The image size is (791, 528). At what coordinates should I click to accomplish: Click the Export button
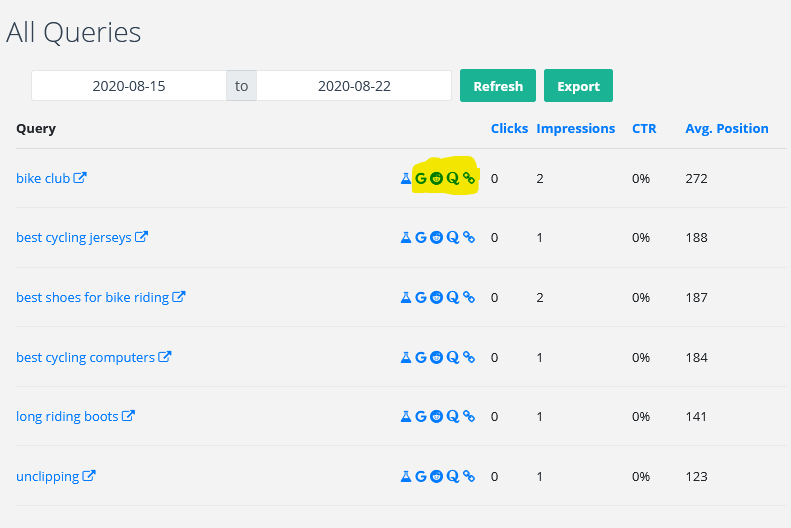point(578,86)
